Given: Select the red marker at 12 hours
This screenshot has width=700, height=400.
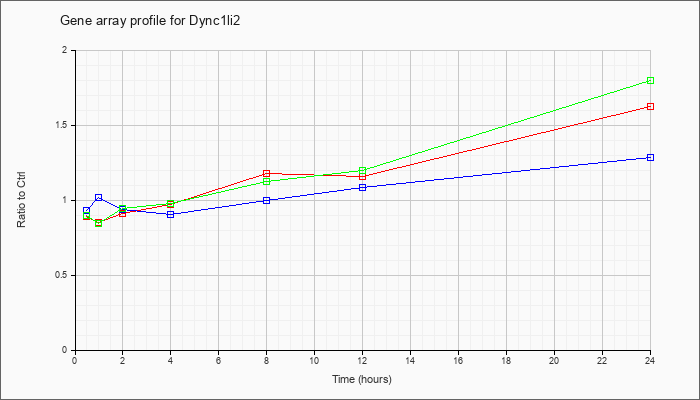Looking at the screenshot, I should (x=362, y=176).
